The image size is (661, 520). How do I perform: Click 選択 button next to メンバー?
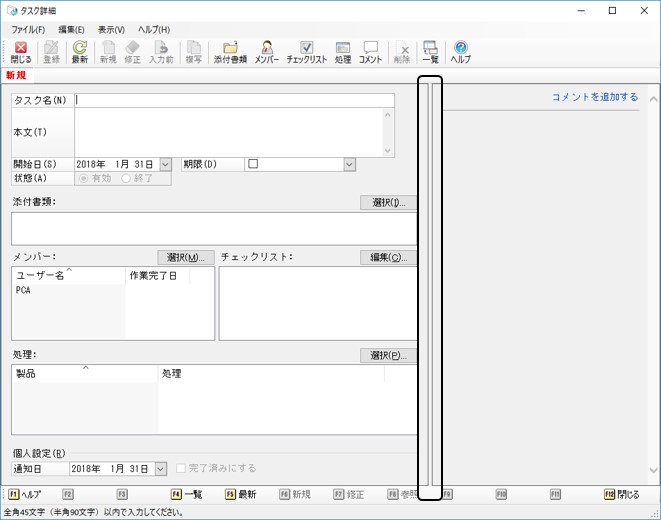(x=186, y=258)
